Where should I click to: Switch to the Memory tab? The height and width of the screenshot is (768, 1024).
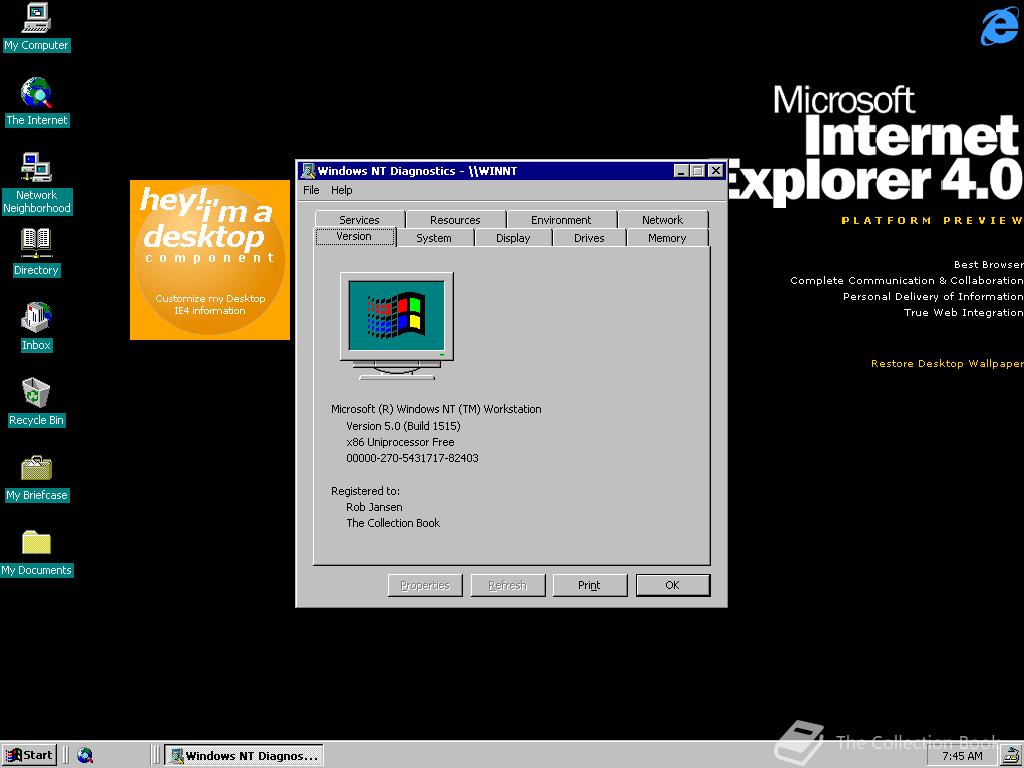click(667, 238)
